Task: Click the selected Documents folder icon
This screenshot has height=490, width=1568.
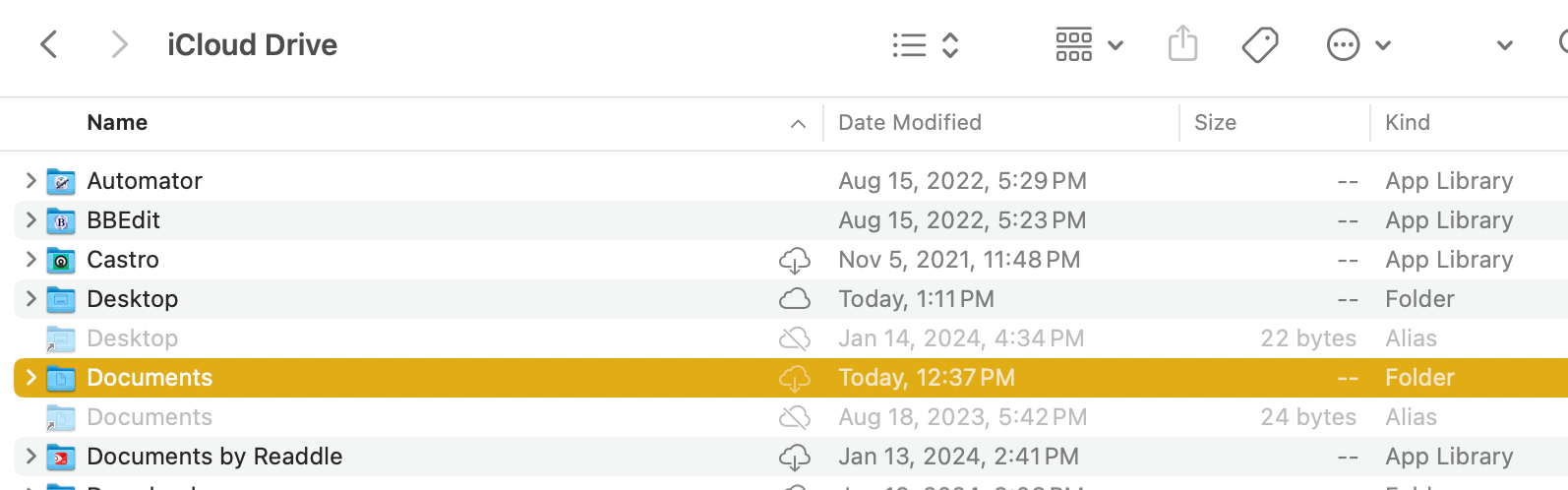Action: pyautogui.click(x=61, y=378)
